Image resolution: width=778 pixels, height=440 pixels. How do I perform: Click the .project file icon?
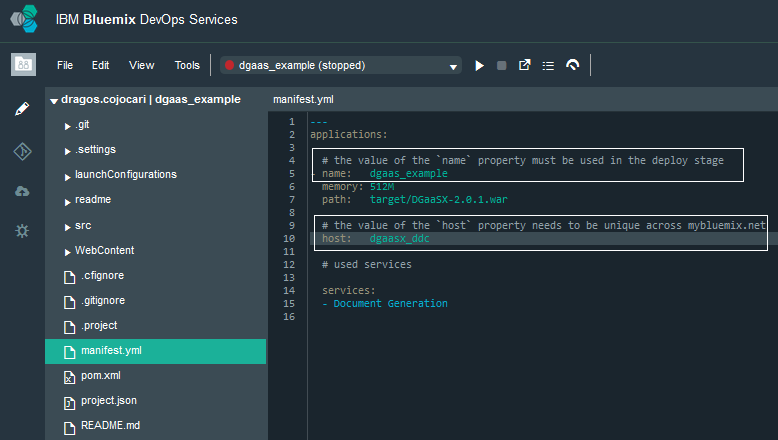69,327
